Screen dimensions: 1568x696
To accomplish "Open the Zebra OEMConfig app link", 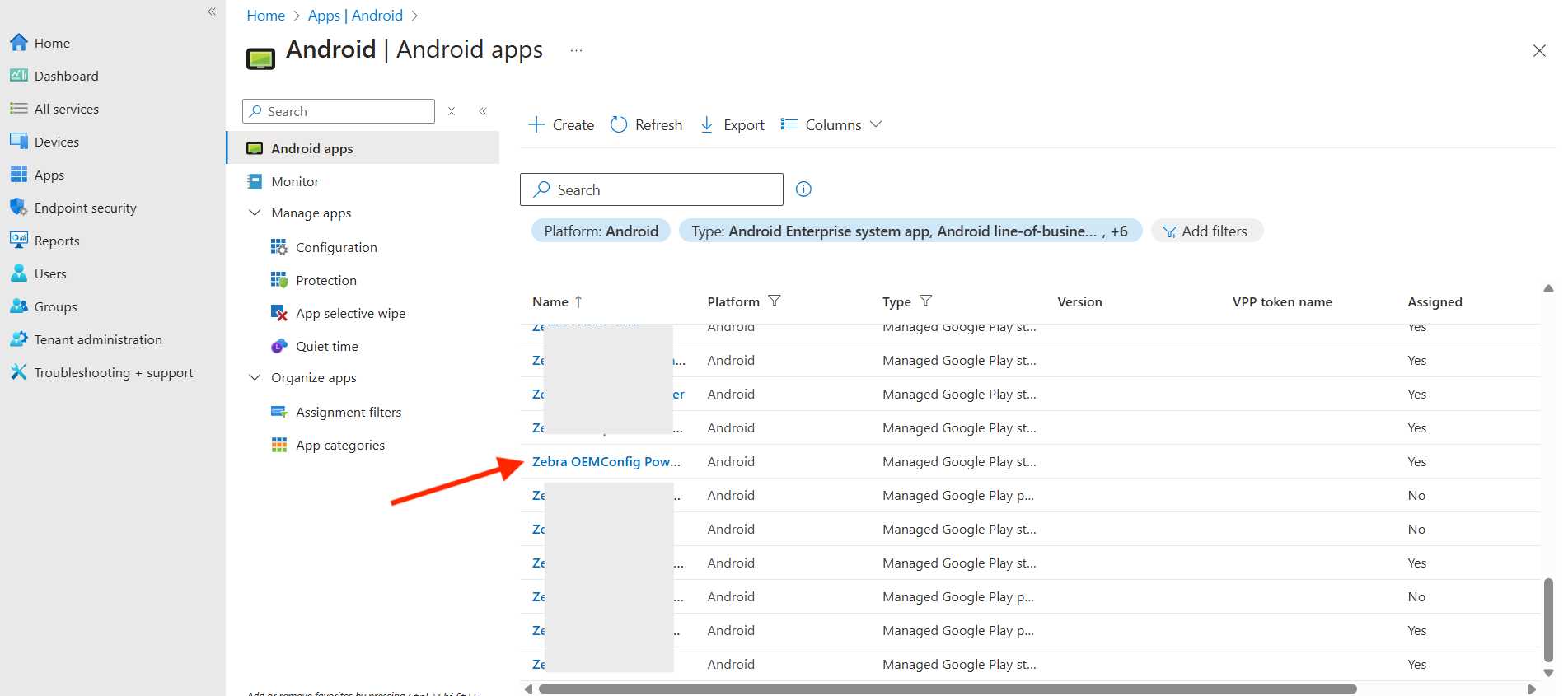I will (606, 461).
